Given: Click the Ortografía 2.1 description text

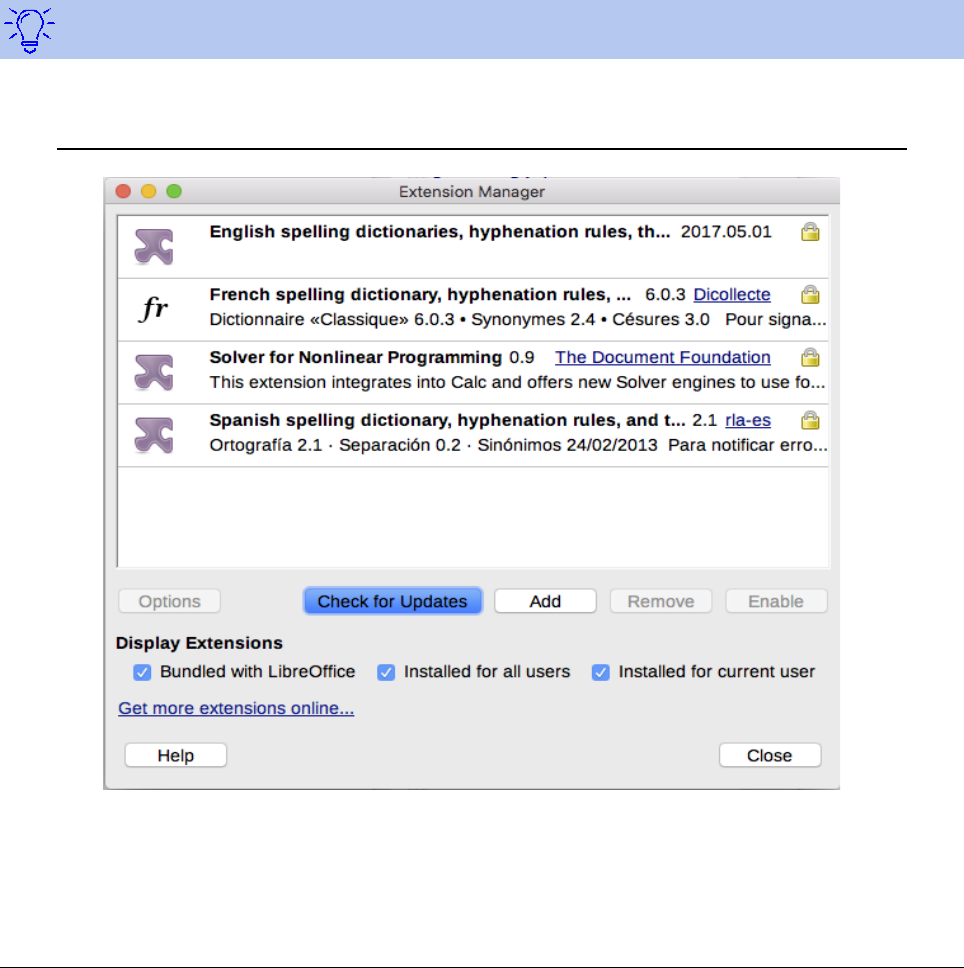Looking at the screenshot, I should [x=518, y=445].
